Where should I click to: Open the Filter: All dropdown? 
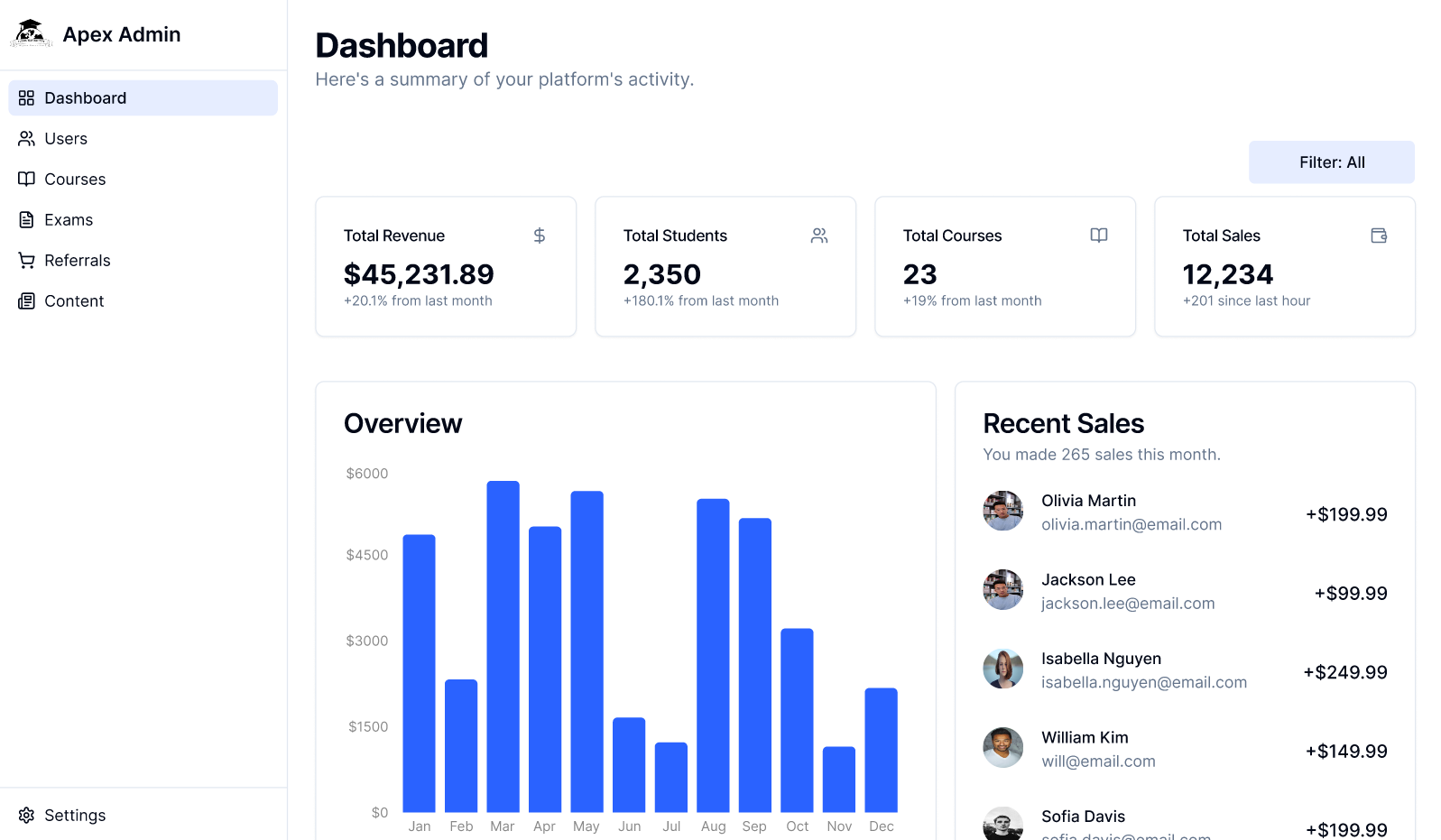point(1332,162)
